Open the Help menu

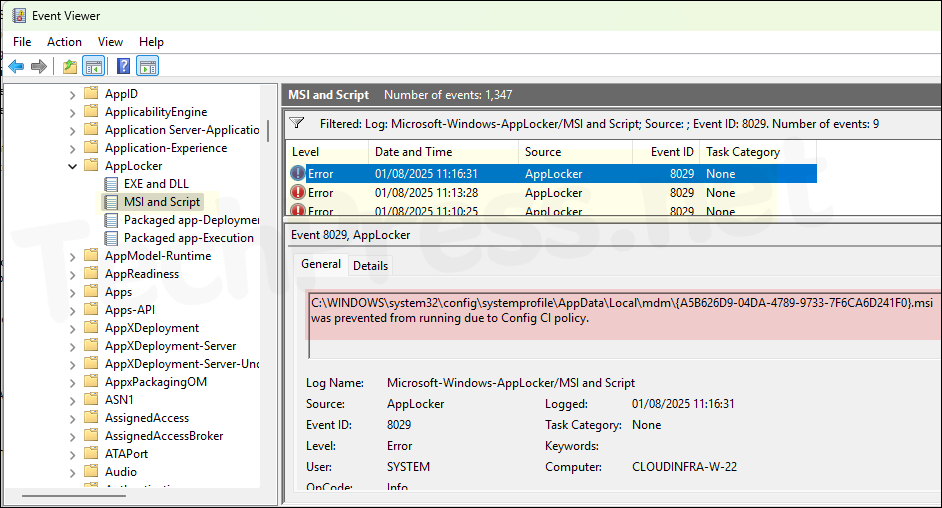[x=151, y=41]
